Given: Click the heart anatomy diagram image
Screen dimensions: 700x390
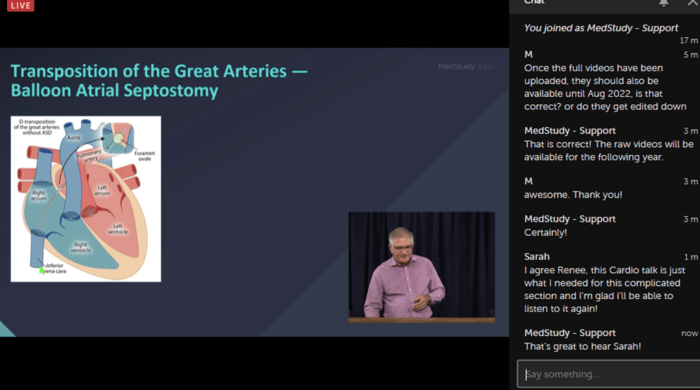Looking at the screenshot, I should 86,199.
